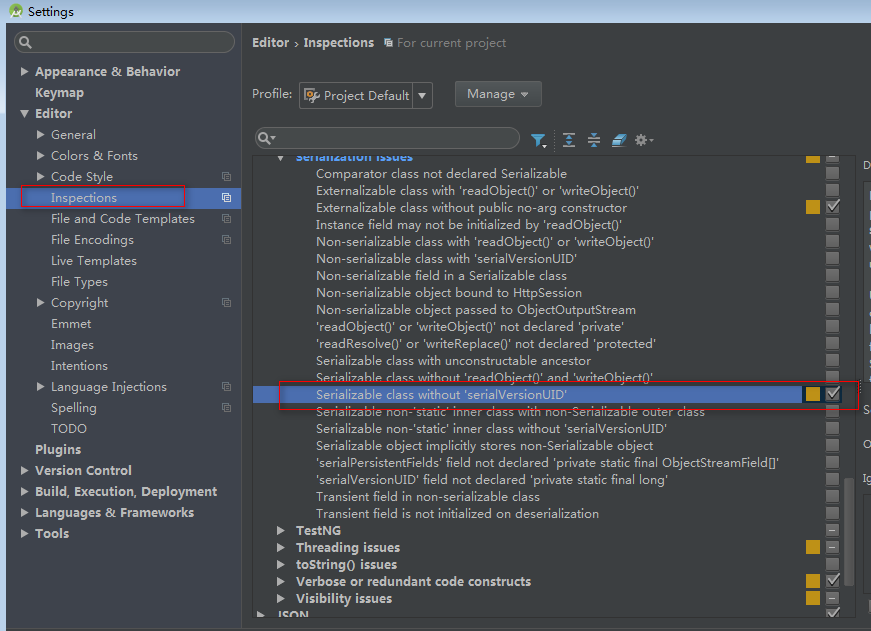Expand Version Control settings section
871x631 pixels.
point(24,470)
